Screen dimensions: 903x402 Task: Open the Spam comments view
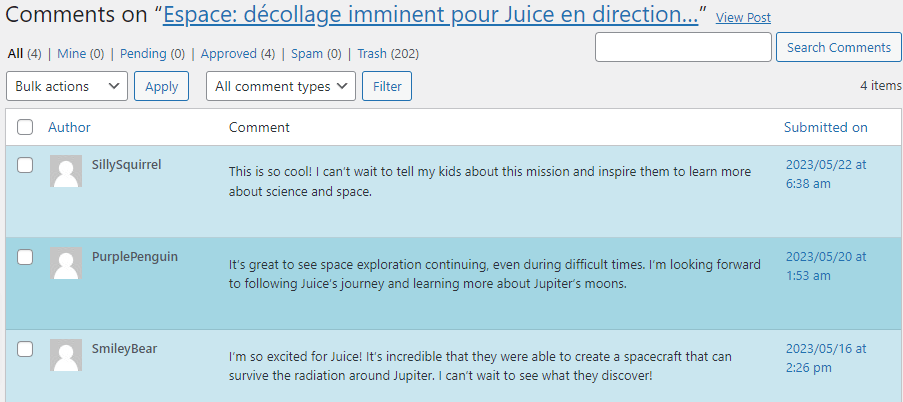(x=316, y=54)
